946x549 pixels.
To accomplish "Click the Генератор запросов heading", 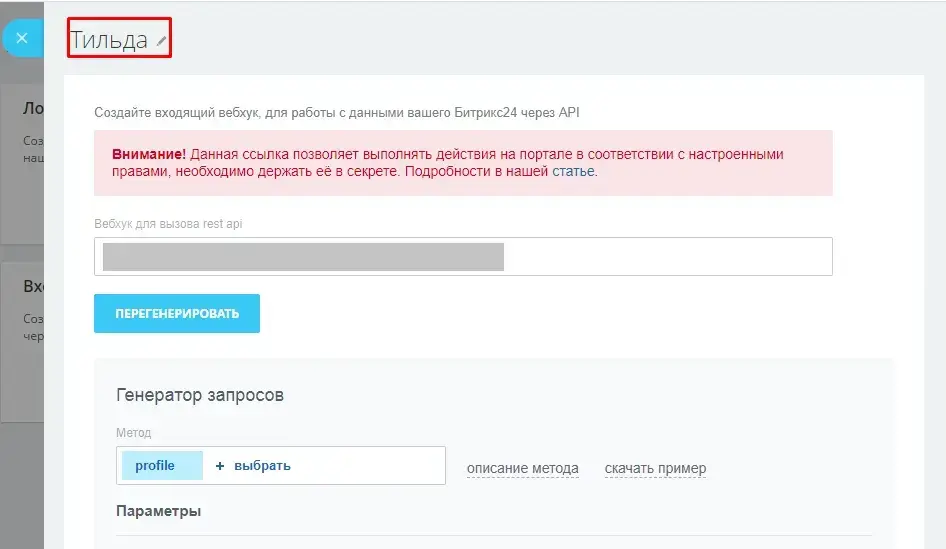I will [x=200, y=395].
